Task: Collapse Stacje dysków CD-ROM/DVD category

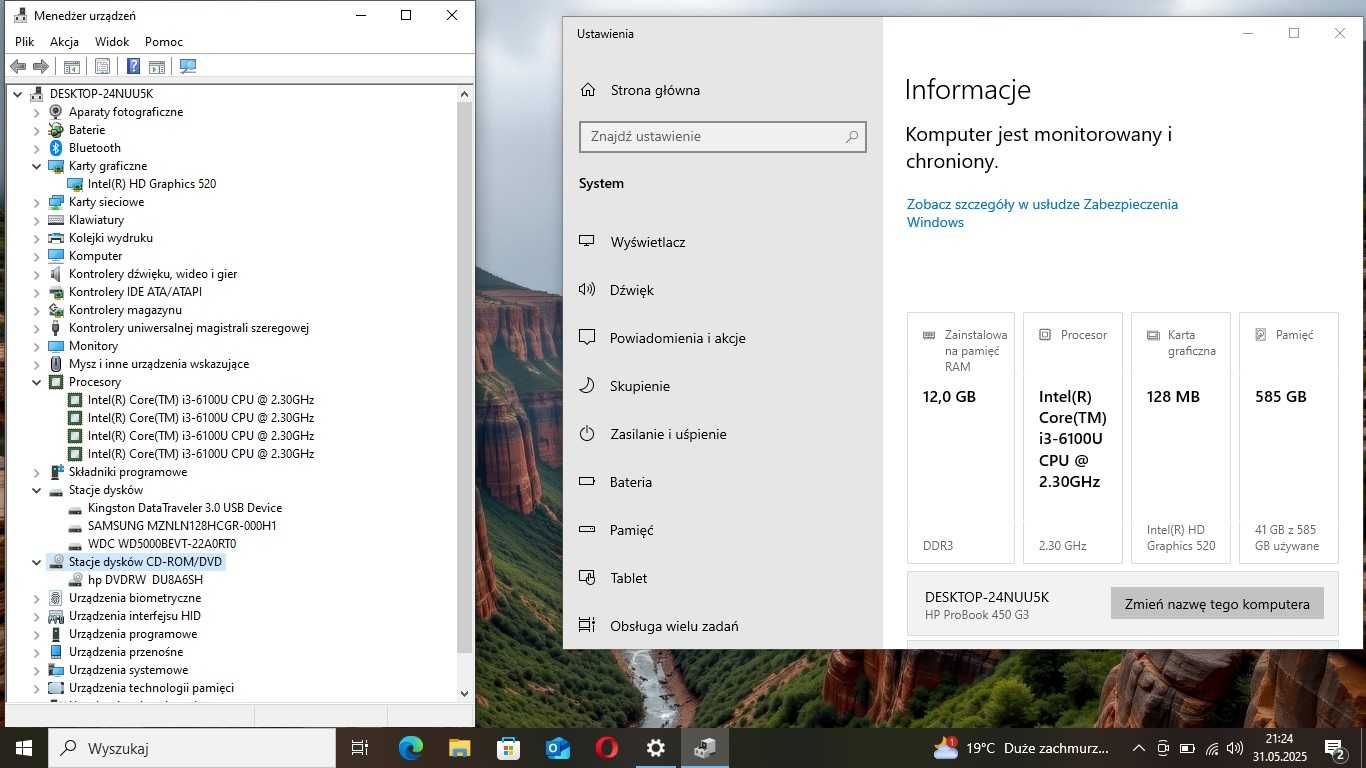Action: click(37, 562)
